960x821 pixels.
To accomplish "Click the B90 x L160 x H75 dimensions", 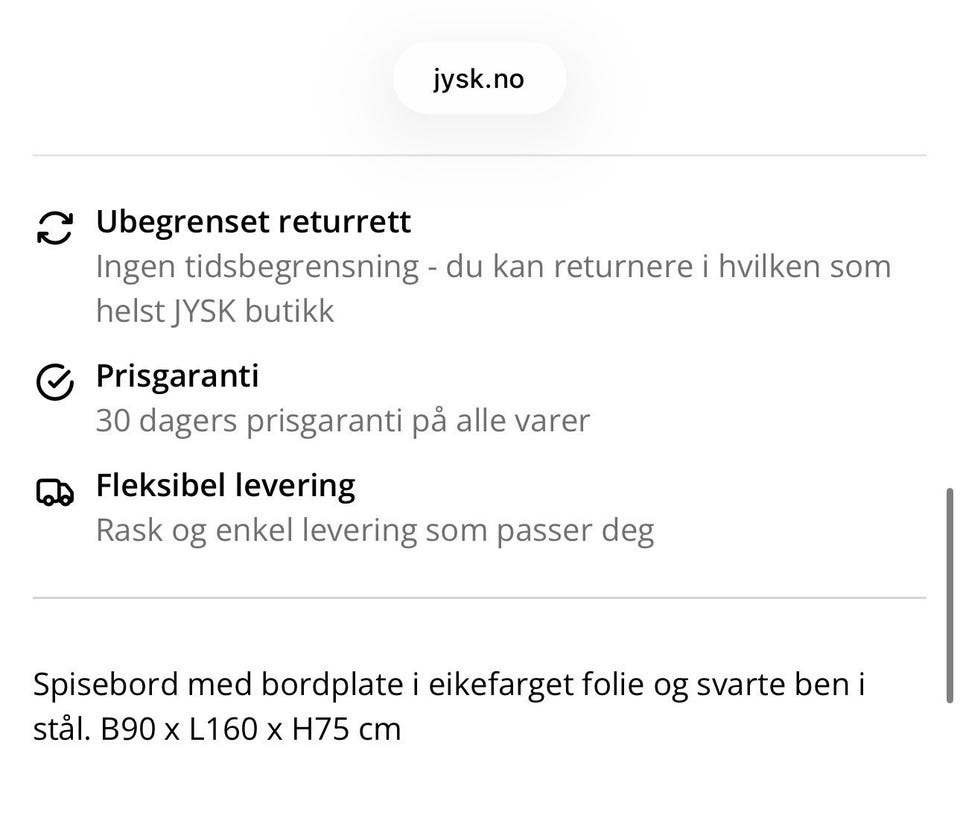I will point(250,728).
